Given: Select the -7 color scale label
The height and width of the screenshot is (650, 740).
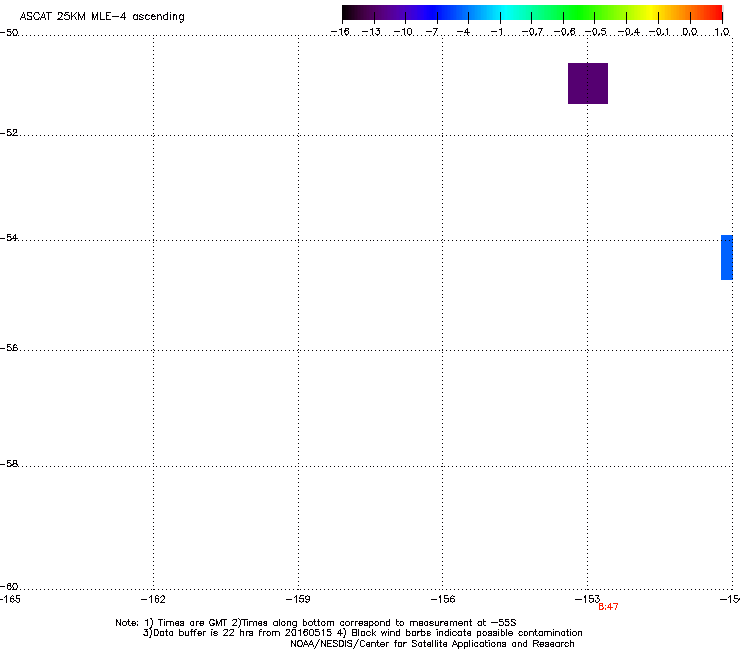Looking at the screenshot, I should coord(432,32).
